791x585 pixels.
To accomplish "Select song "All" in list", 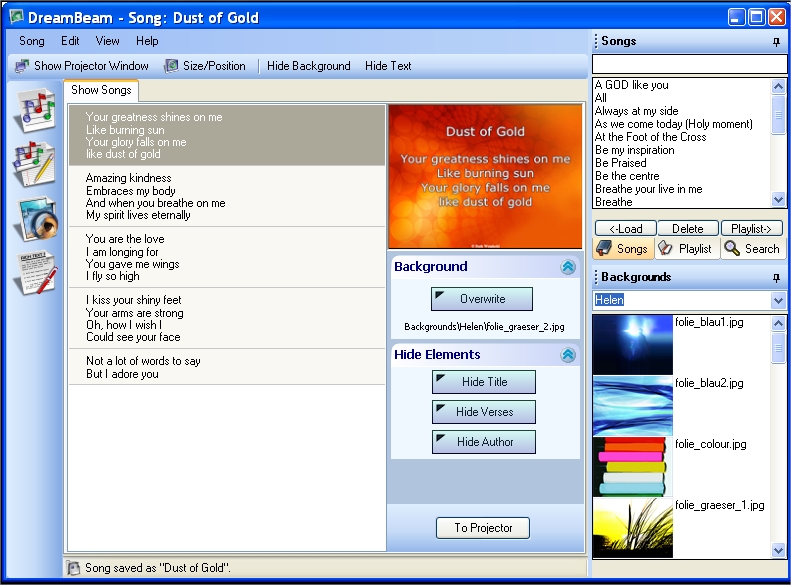I will click(x=601, y=98).
